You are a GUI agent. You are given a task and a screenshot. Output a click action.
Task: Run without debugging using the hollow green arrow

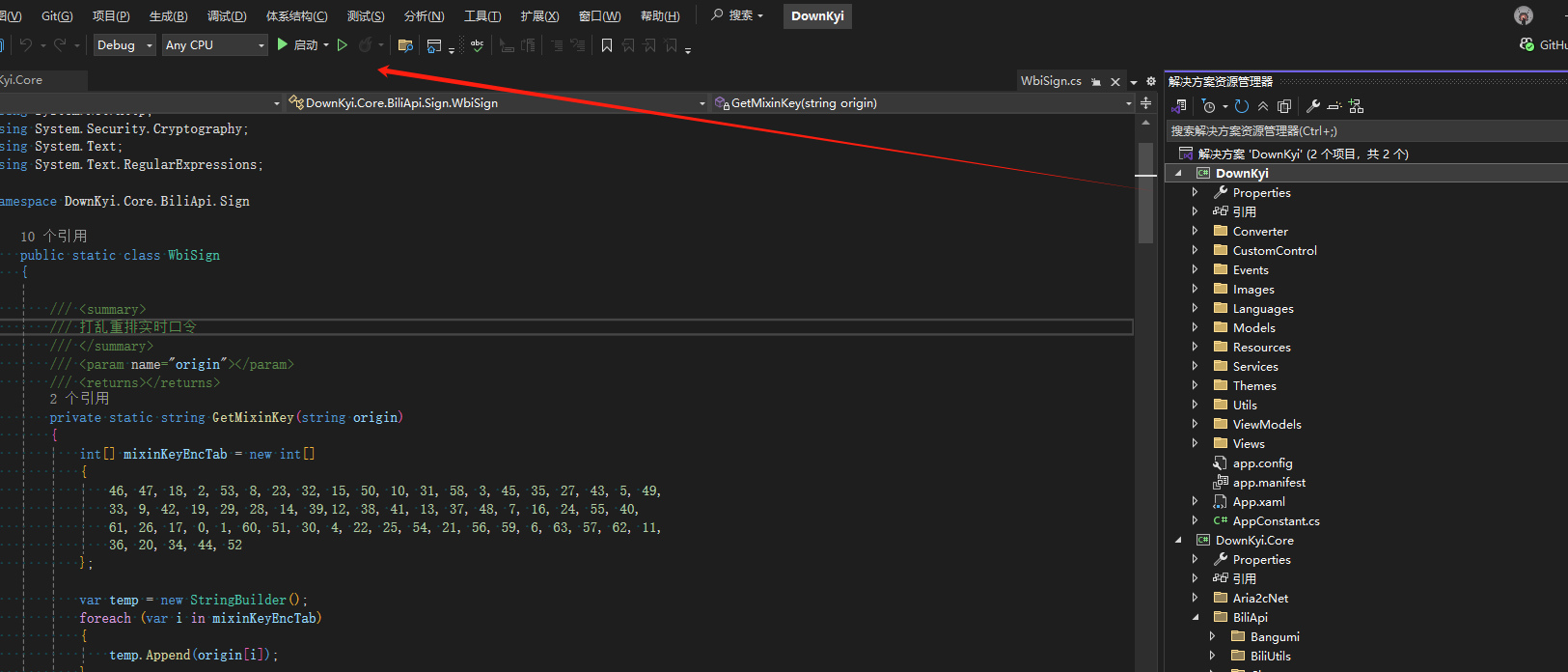tap(342, 44)
